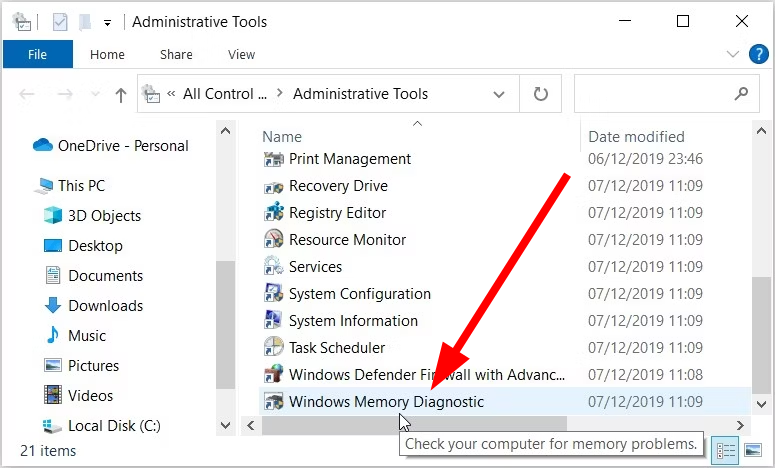Switch to the View tab
Viewport: 775px width, 468px height.
pos(241,55)
